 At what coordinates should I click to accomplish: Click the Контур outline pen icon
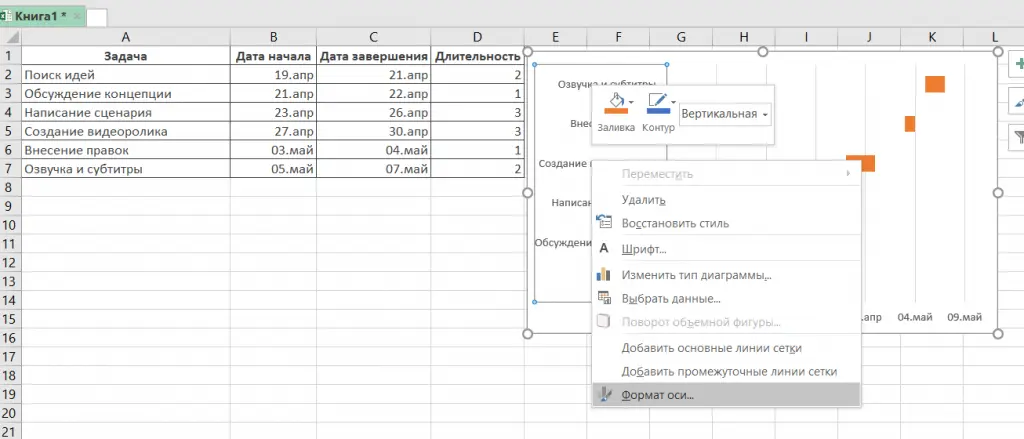pyautogui.click(x=656, y=104)
